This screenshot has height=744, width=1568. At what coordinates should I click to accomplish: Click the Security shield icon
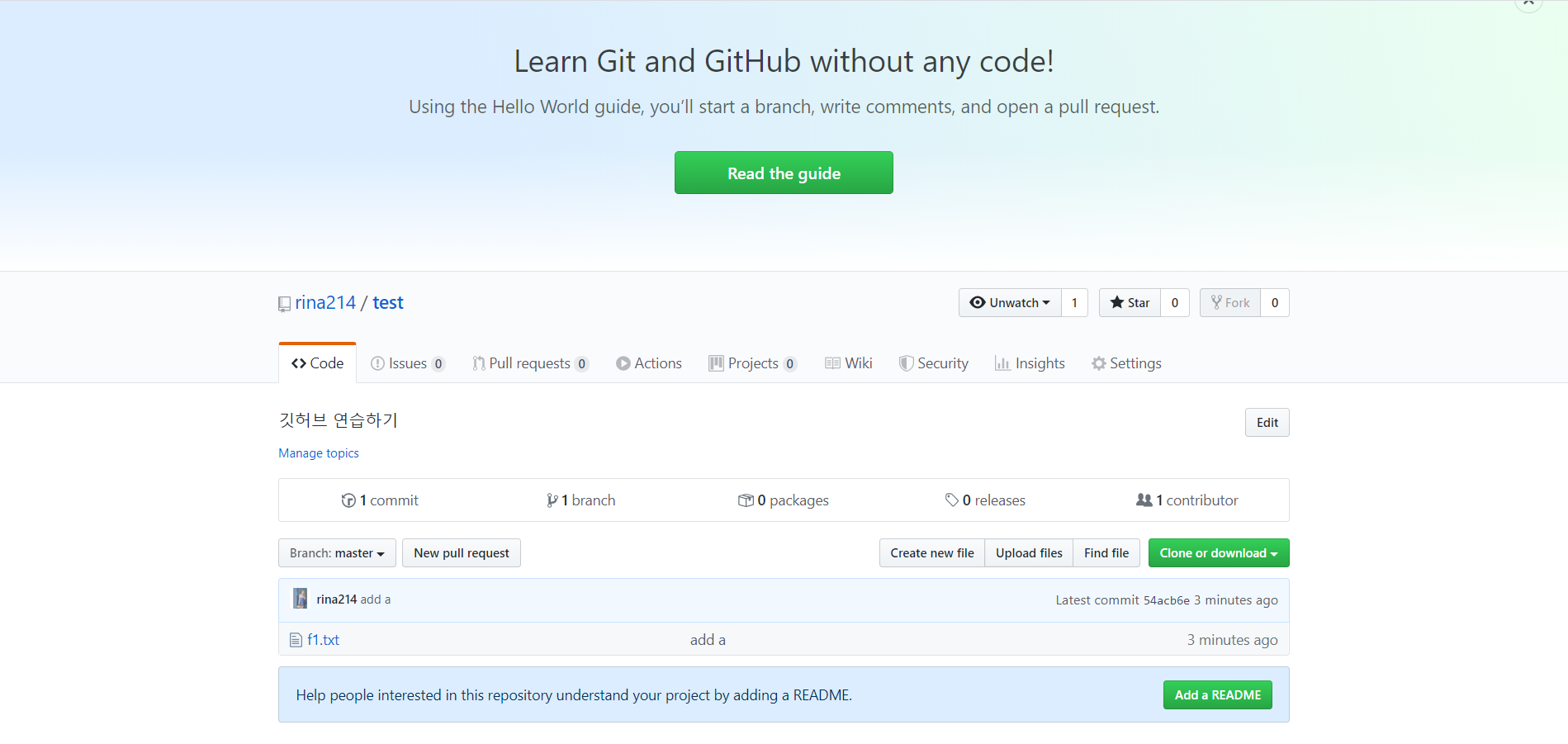click(906, 363)
